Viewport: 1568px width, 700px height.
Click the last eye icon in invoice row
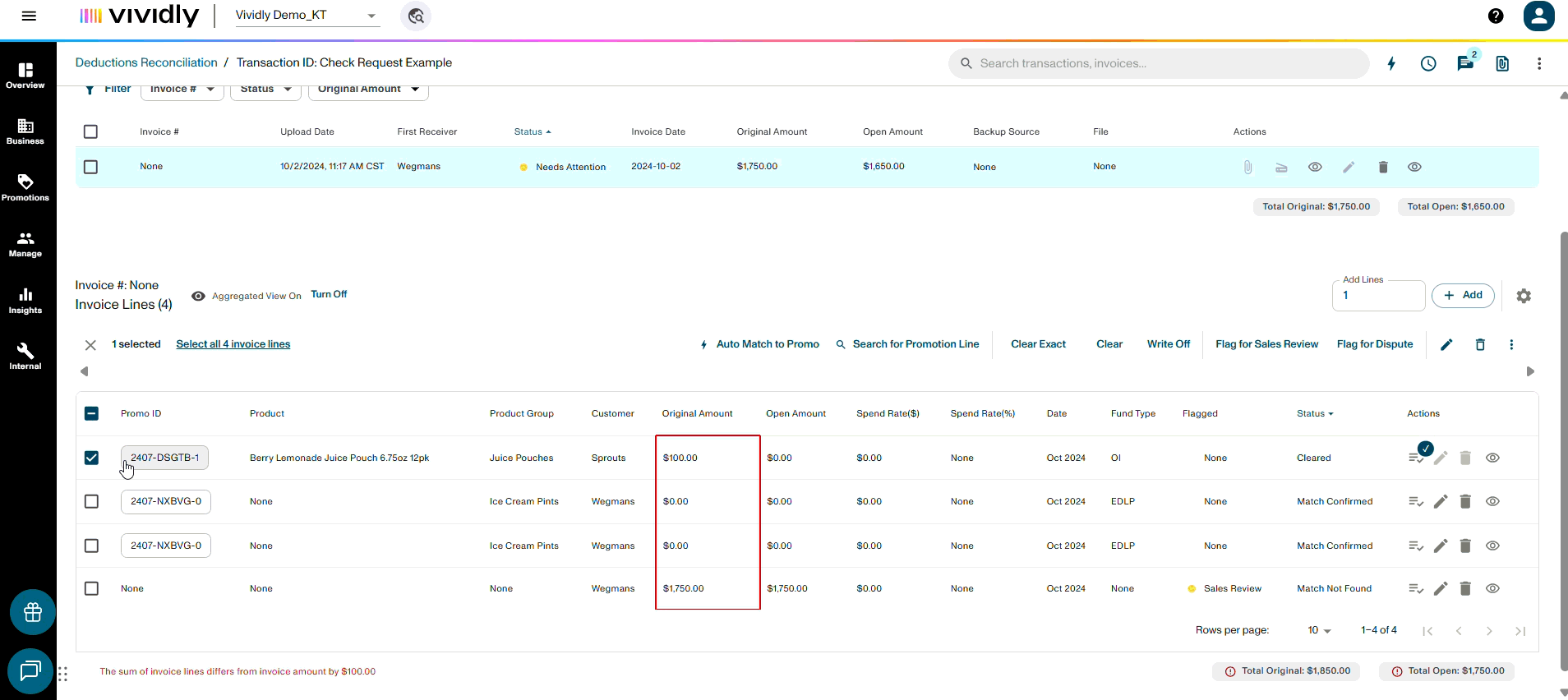click(x=1414, y=167)
